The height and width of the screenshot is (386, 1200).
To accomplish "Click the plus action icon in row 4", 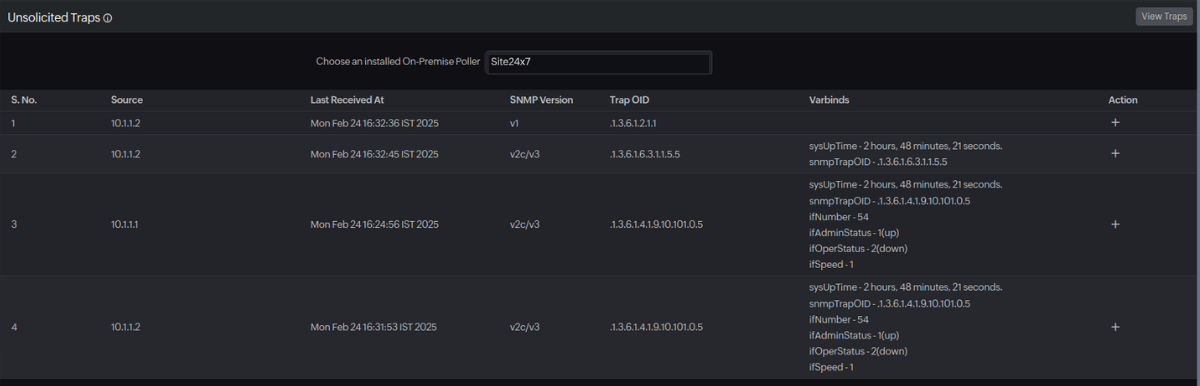I will click(x=1115, y=327).
